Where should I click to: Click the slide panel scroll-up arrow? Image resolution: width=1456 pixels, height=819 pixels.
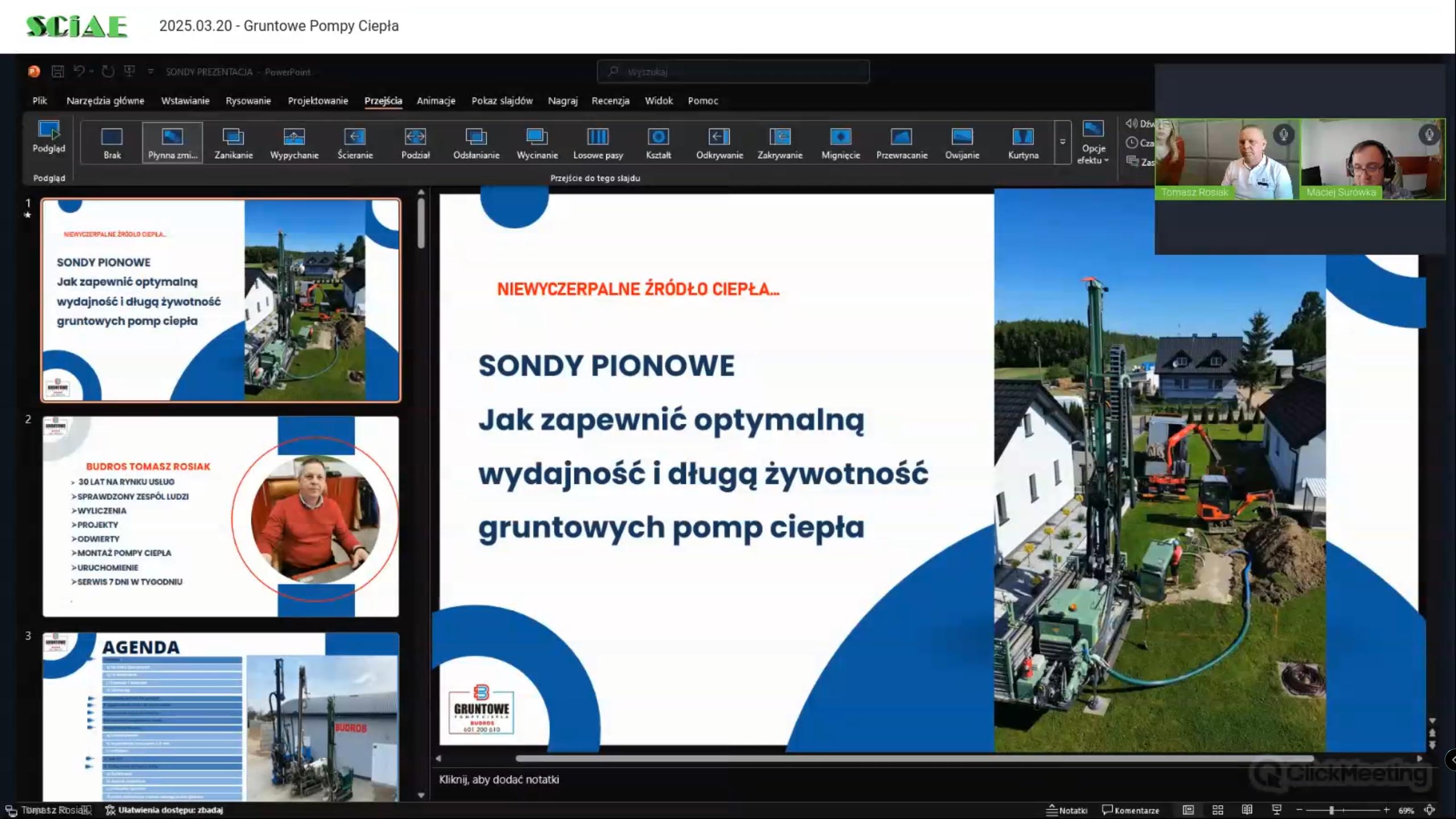click(421, 192)
